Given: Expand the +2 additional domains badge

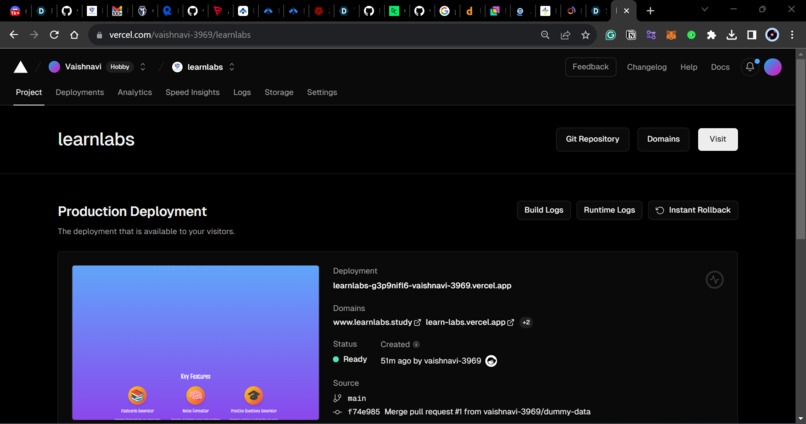Looking at the screenshot, I should [526, 322].
